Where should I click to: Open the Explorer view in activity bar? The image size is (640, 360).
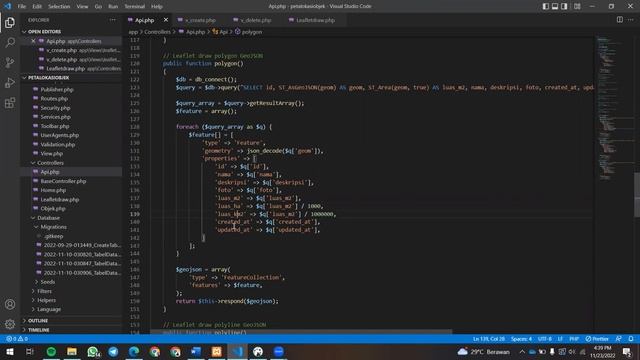click(x=10, y=22)
